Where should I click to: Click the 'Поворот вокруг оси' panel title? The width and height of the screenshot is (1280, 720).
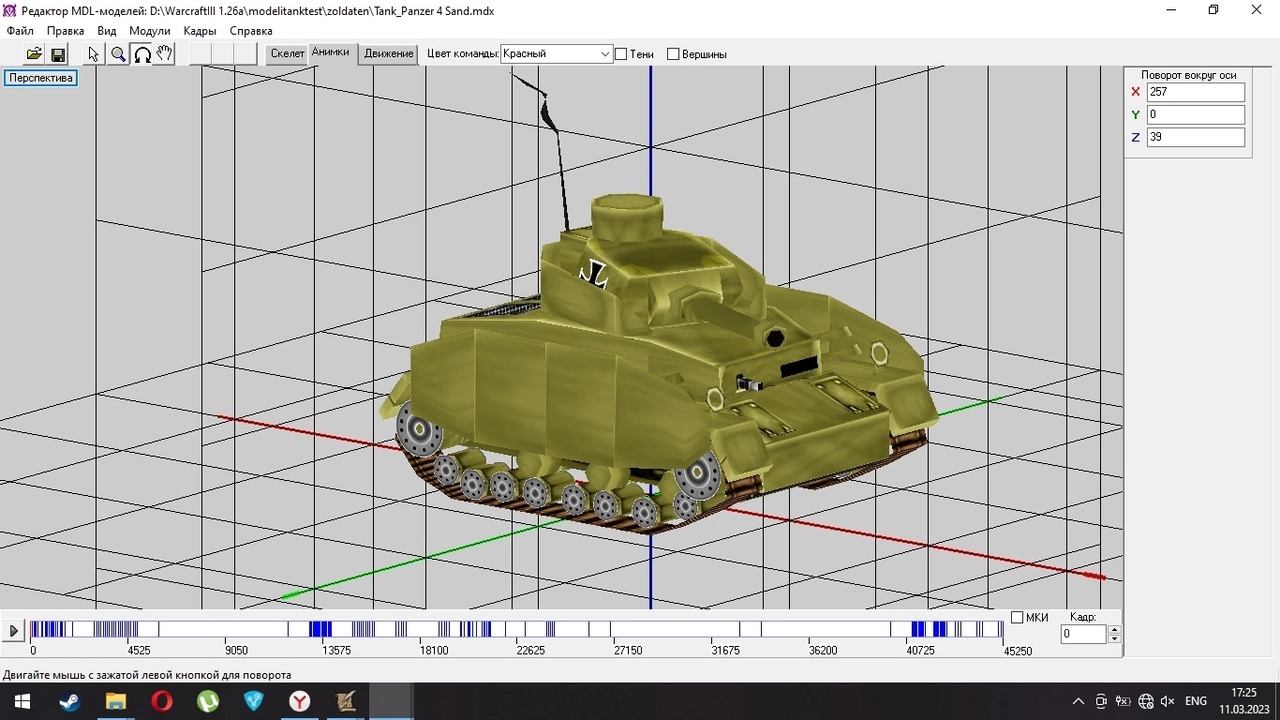pos(1188,75)
